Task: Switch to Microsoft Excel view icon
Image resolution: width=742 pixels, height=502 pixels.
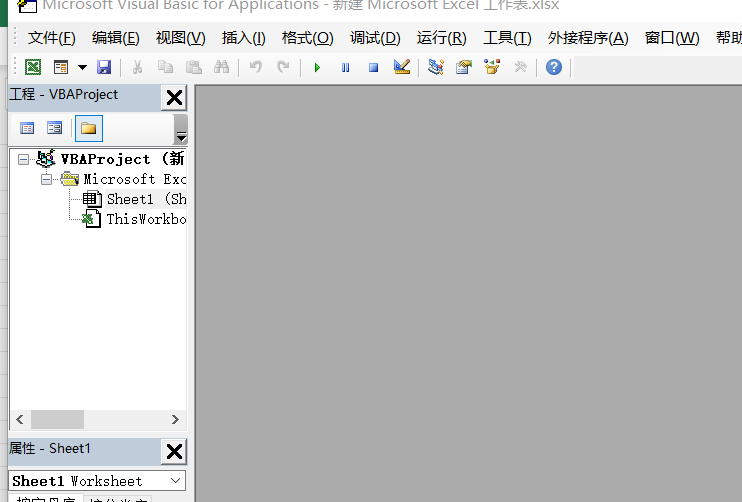Action: (33, 67)
